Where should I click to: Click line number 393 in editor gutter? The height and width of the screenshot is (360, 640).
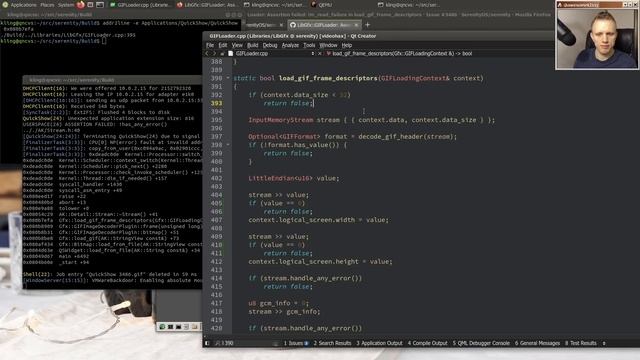[x=216, y=103]
